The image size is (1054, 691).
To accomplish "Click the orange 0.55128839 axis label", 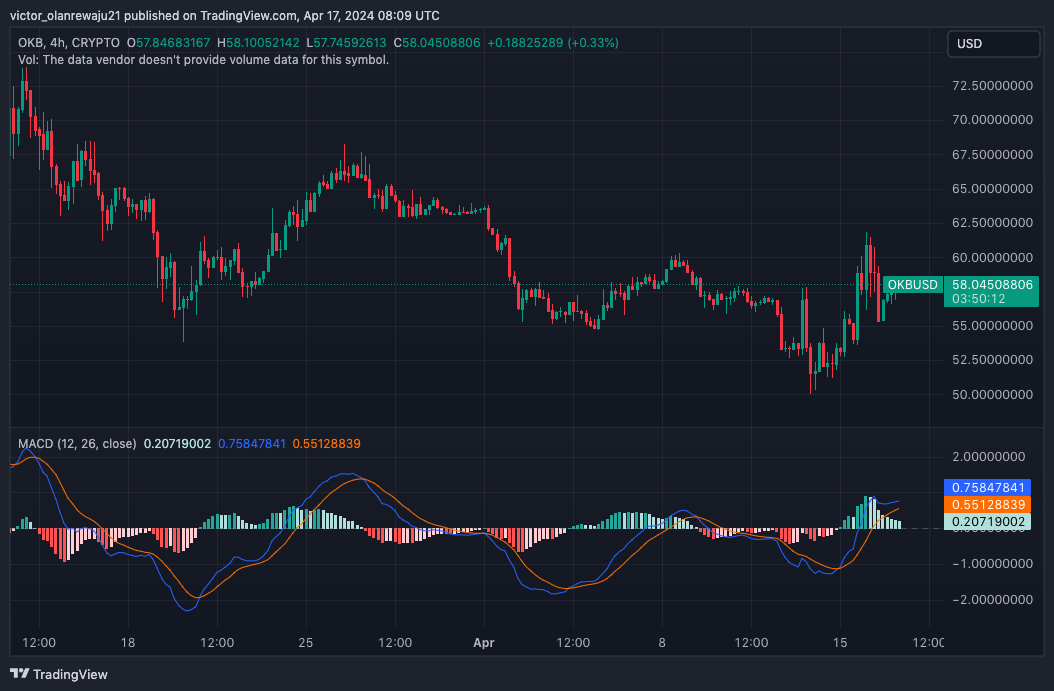I will pyautogui.click(x=987, y=505).
